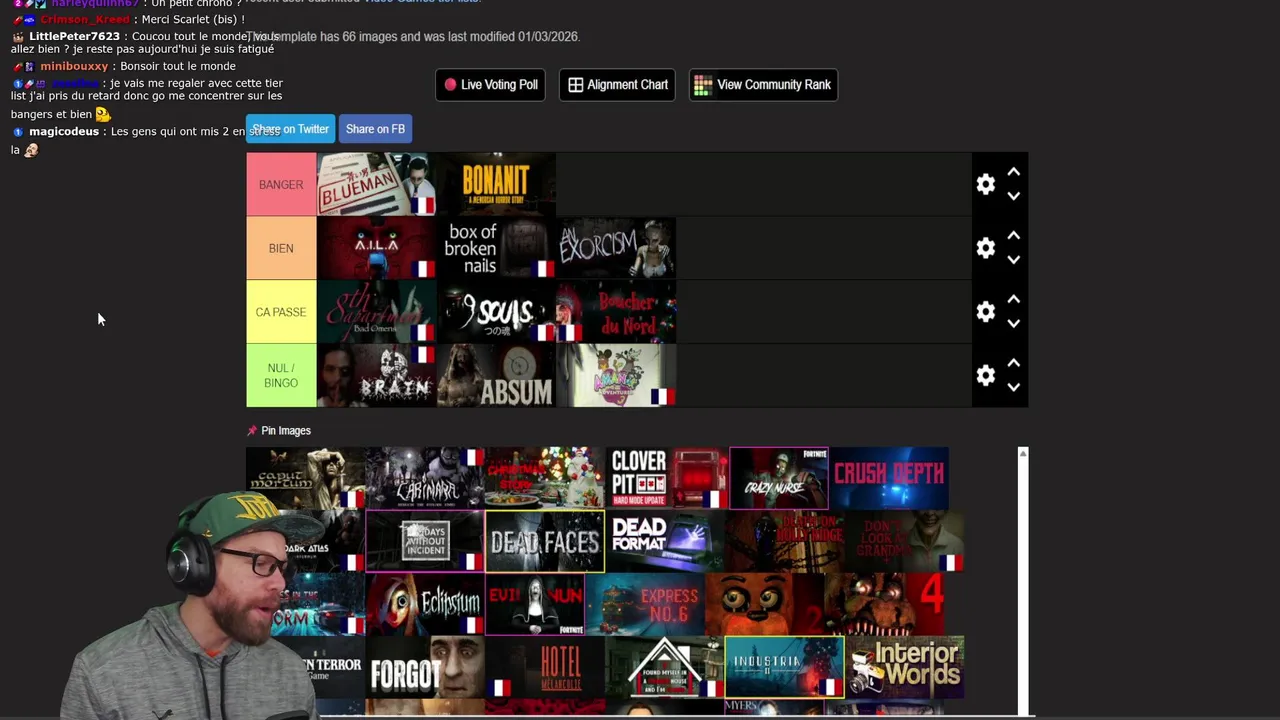Pick Don't Look at Grandma image

[905, 541]
